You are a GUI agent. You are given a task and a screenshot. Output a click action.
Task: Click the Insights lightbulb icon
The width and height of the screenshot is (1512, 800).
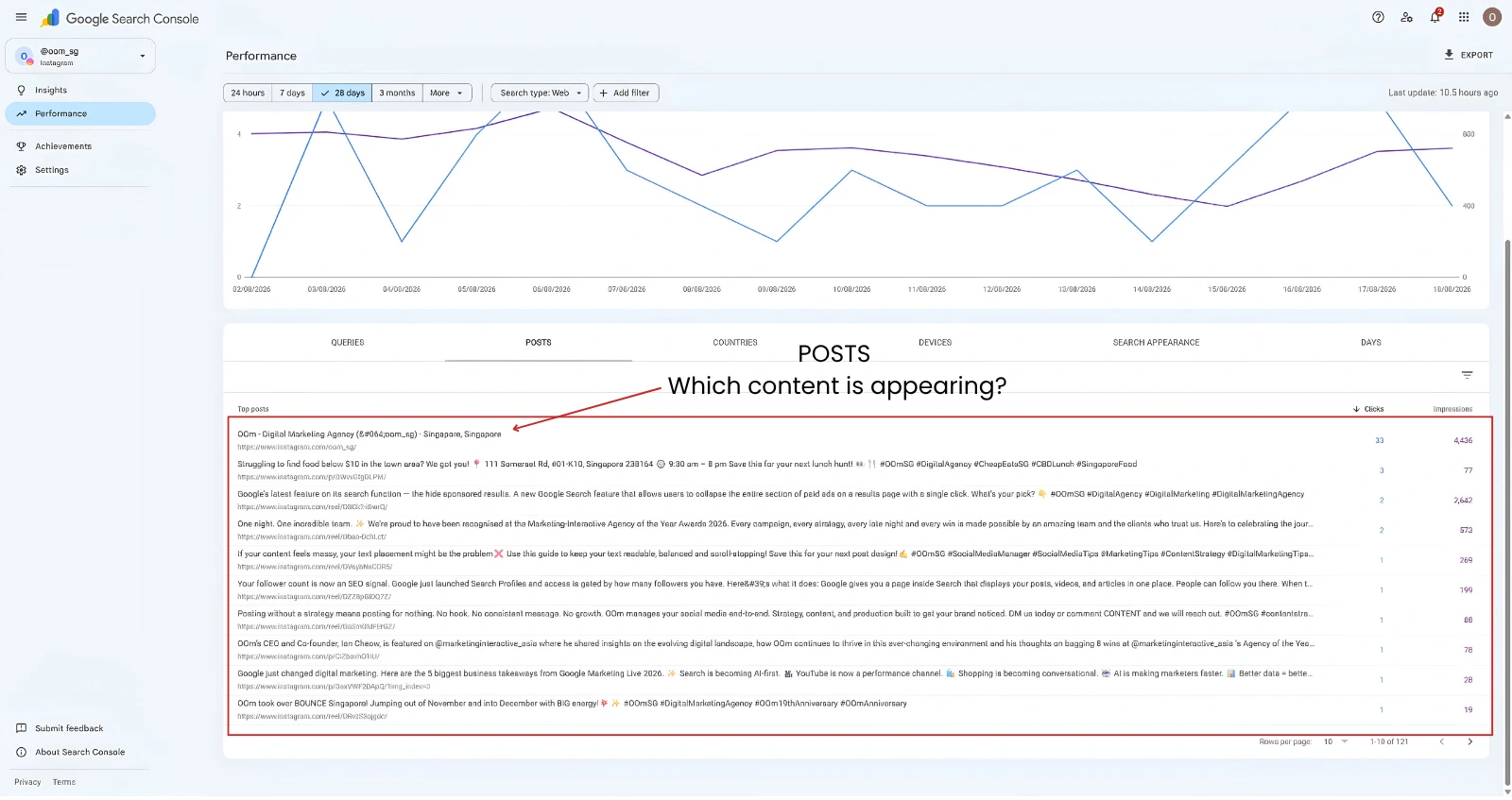tap(21, 91)
